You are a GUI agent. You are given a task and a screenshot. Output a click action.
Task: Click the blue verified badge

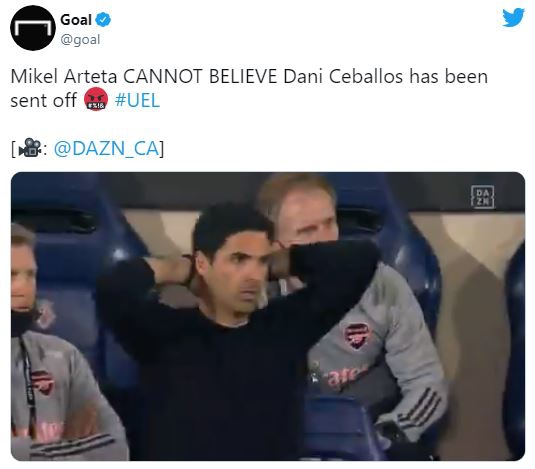pyautogui.click(x=103, y=20)
